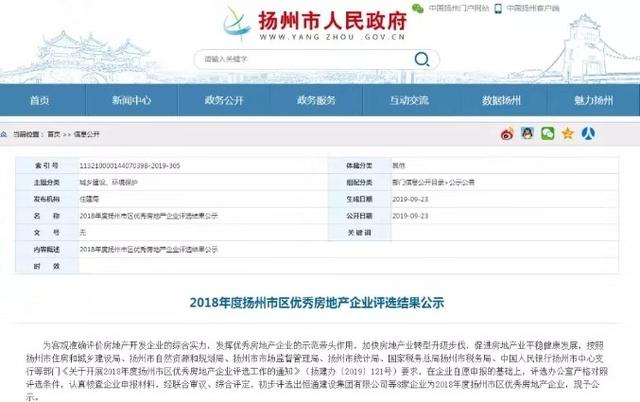
Task: Click 首页 link in the breadcrumb
Action: point(54,134)
